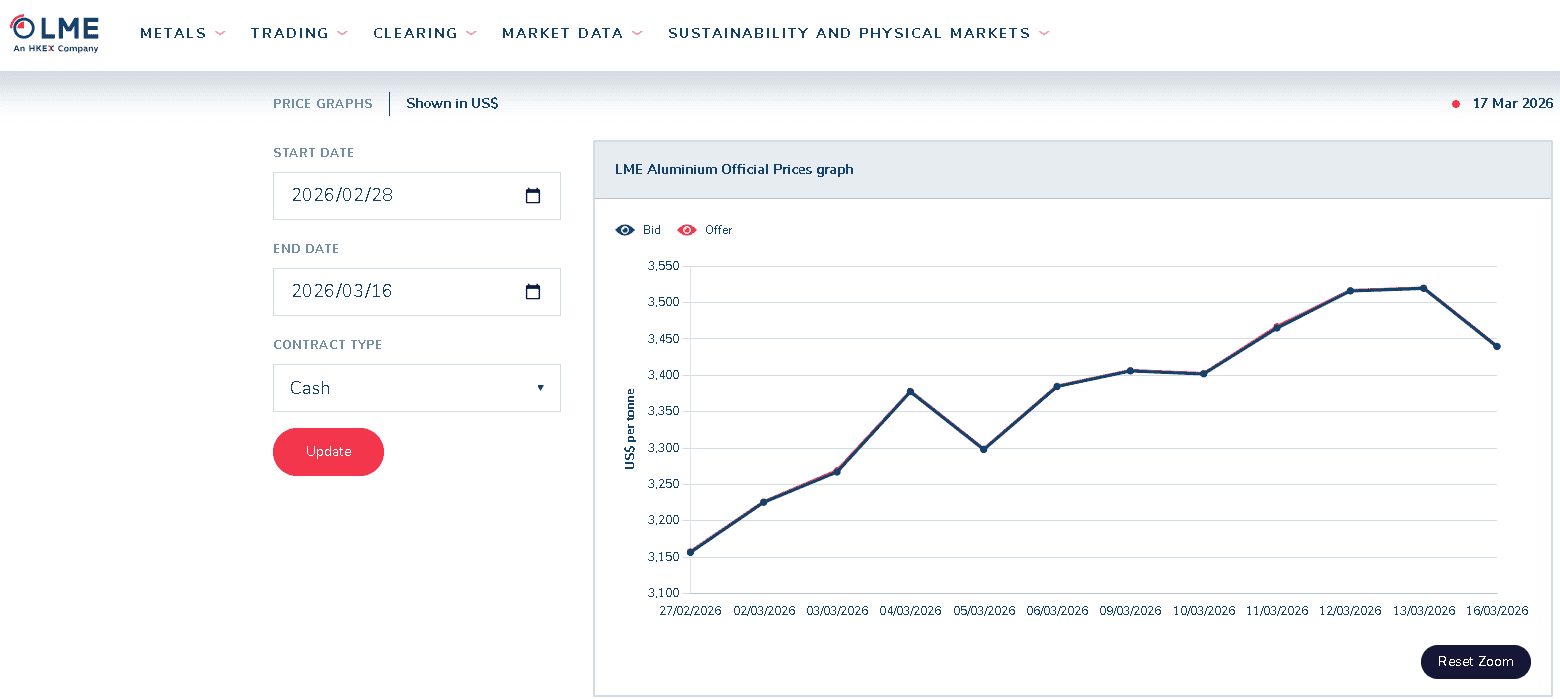The width and height of the screenshot is (1560, 699).
Task: Click the 16/03/2026 final data point
Action: 1497,346
